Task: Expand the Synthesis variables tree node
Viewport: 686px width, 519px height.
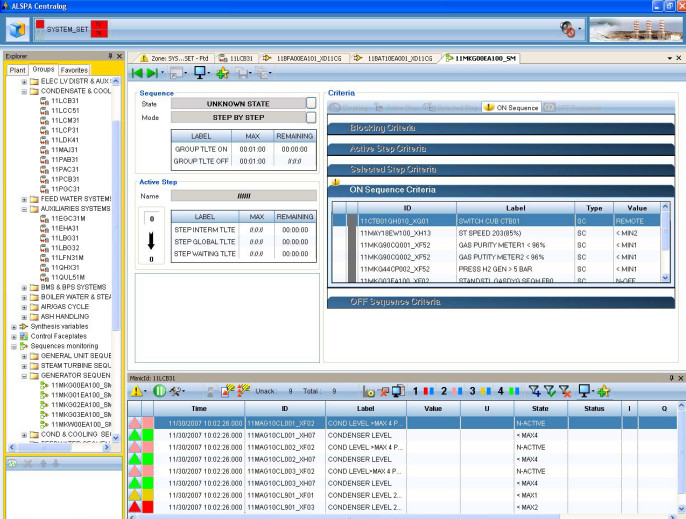Action: click(x=14, y=326)
